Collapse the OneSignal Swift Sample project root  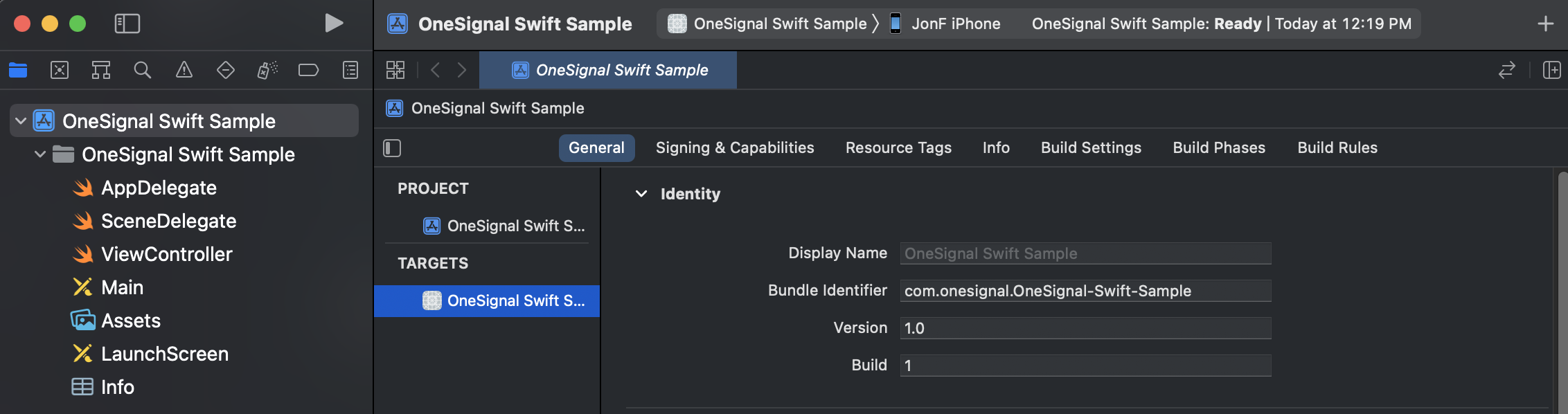point(21,121)
